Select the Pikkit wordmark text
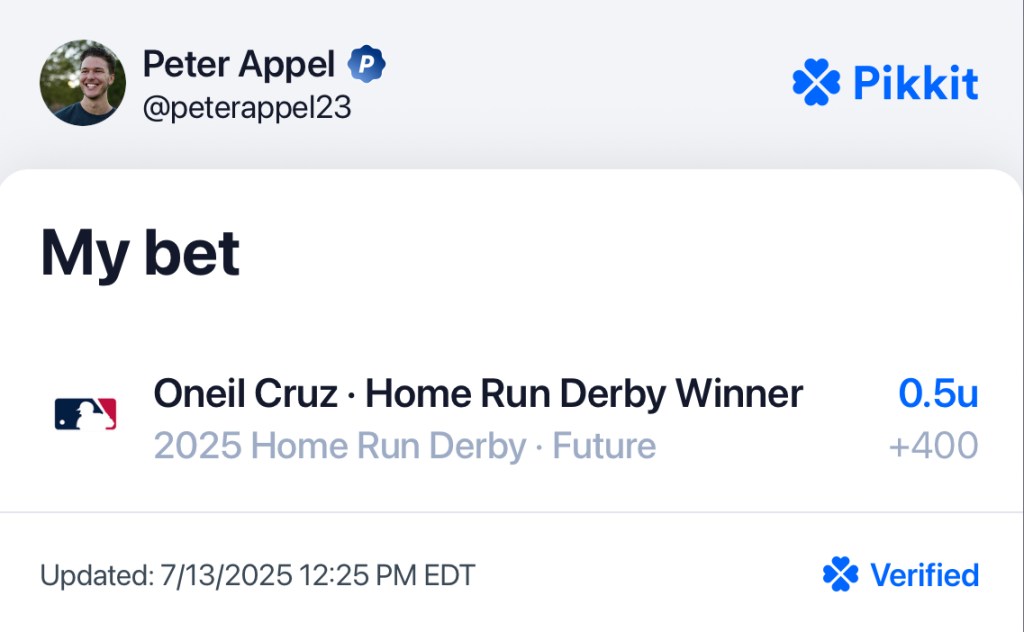 (x=916, y=83)
